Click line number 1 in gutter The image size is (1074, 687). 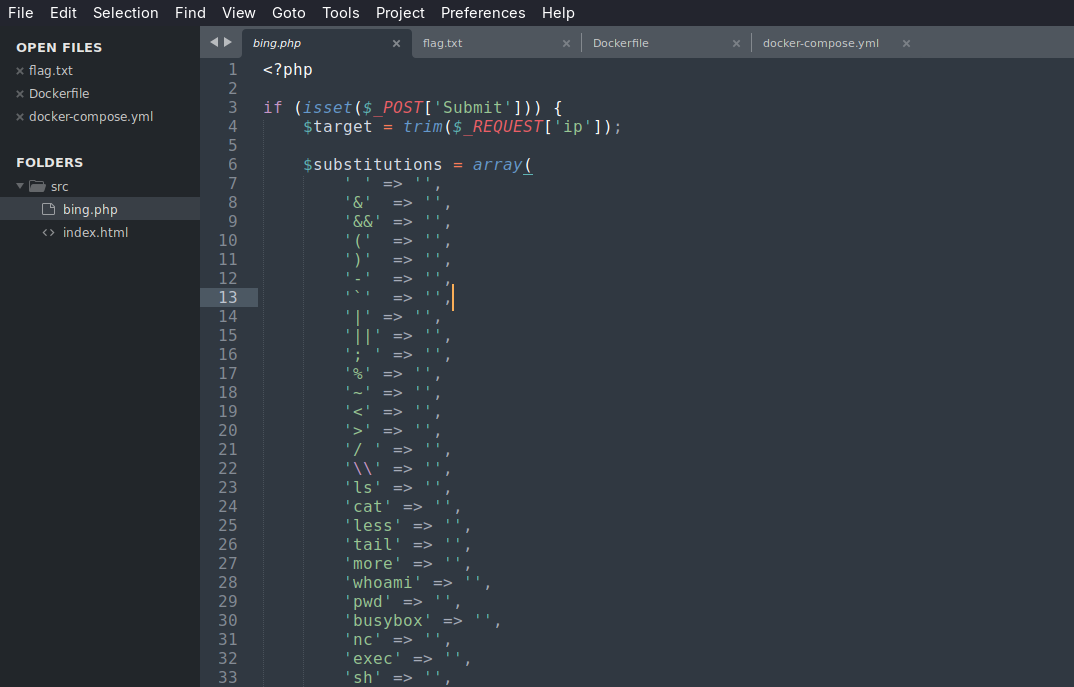pos(233,70)
